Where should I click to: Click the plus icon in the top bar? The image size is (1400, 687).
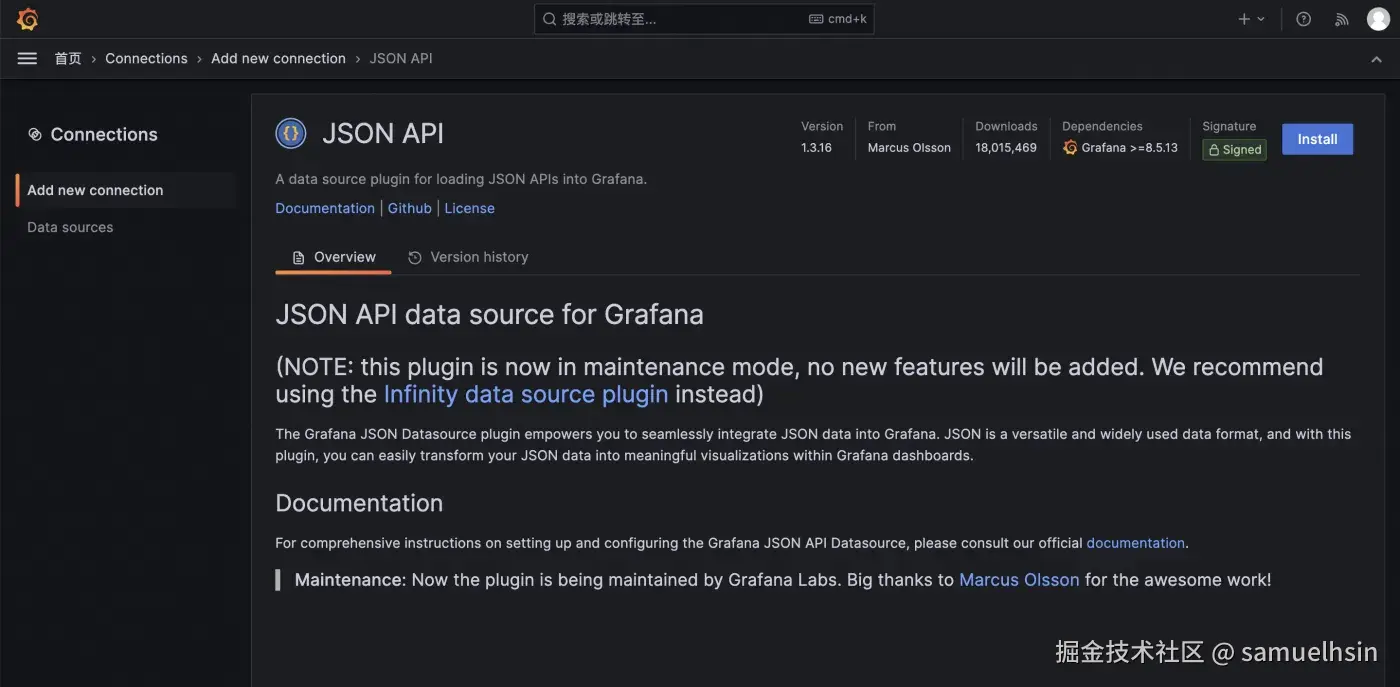pos(1244,19)
